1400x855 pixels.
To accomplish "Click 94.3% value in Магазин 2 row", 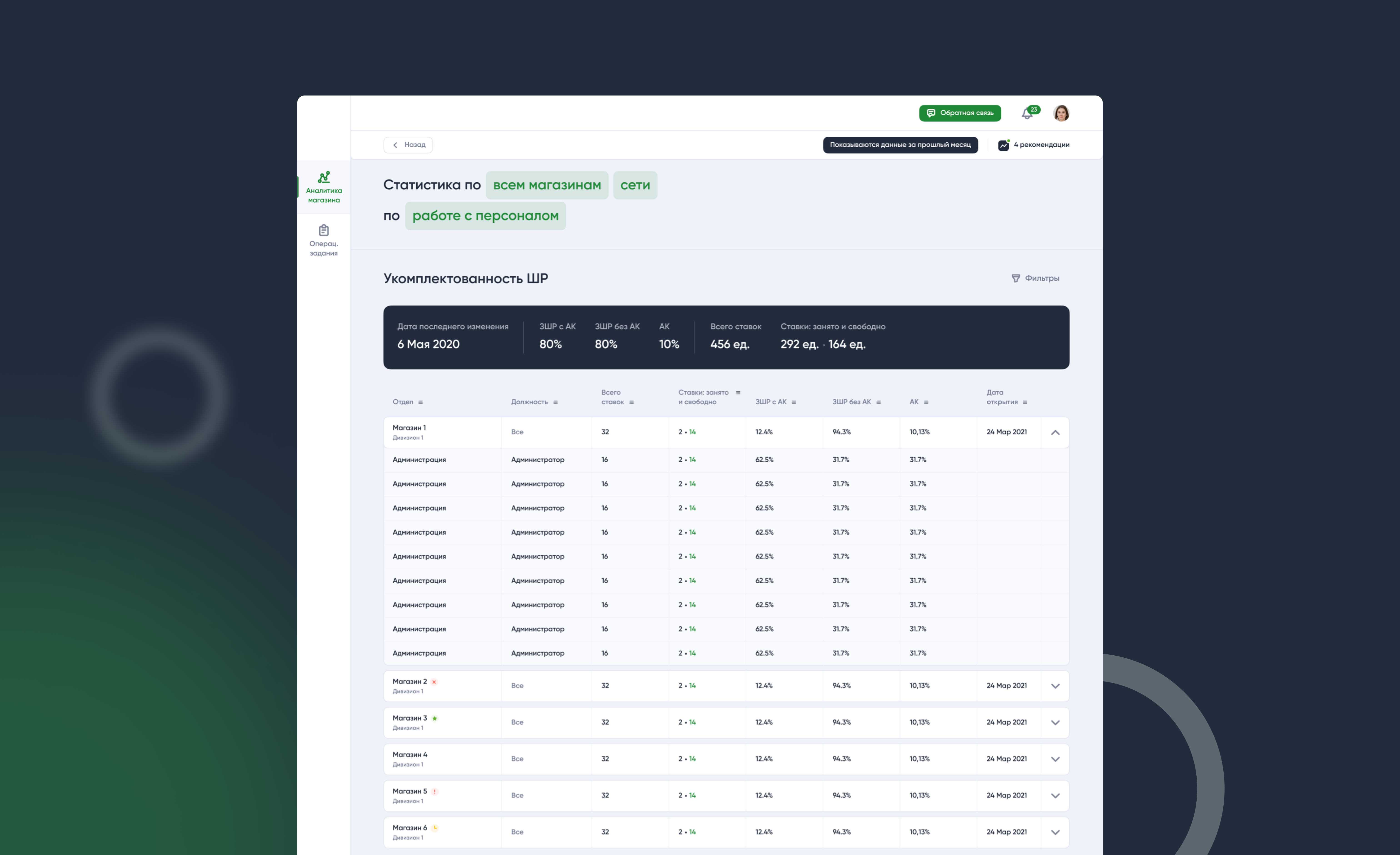I will (x=841, y=686).
